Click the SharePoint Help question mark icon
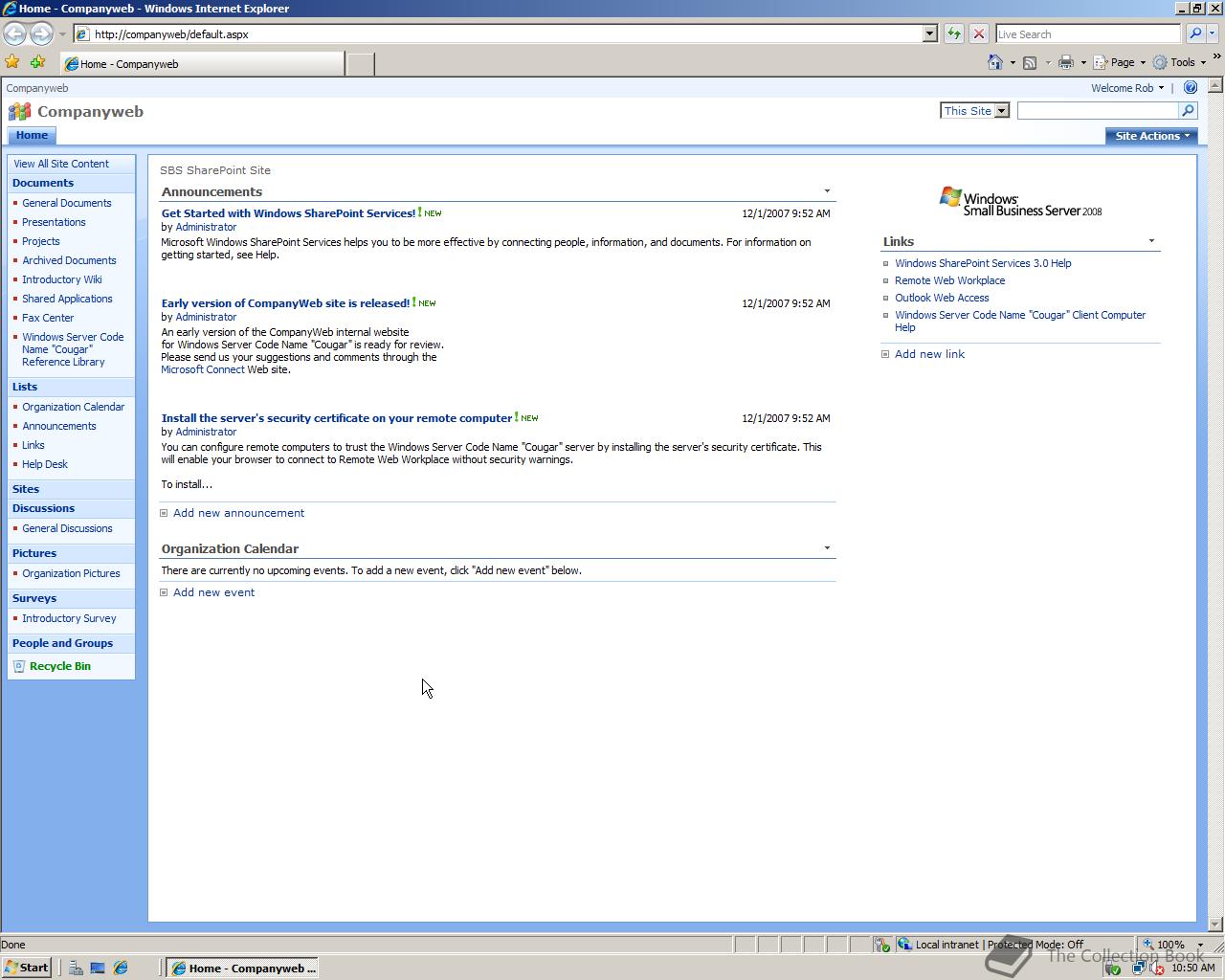The height and width of the screenshot is (980, 1225). tap(1190, 87)
